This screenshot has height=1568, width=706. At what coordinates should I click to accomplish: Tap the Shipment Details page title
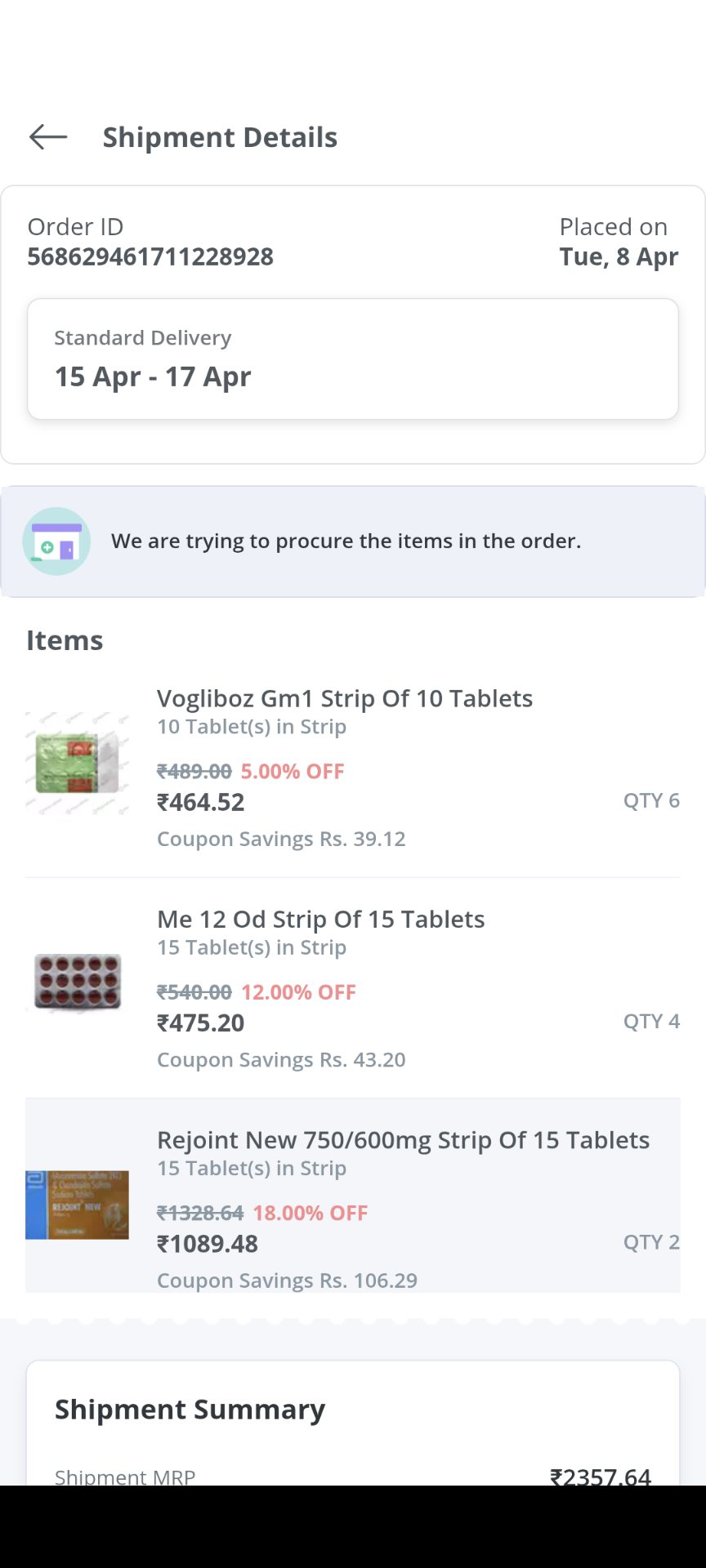point(220,137)
